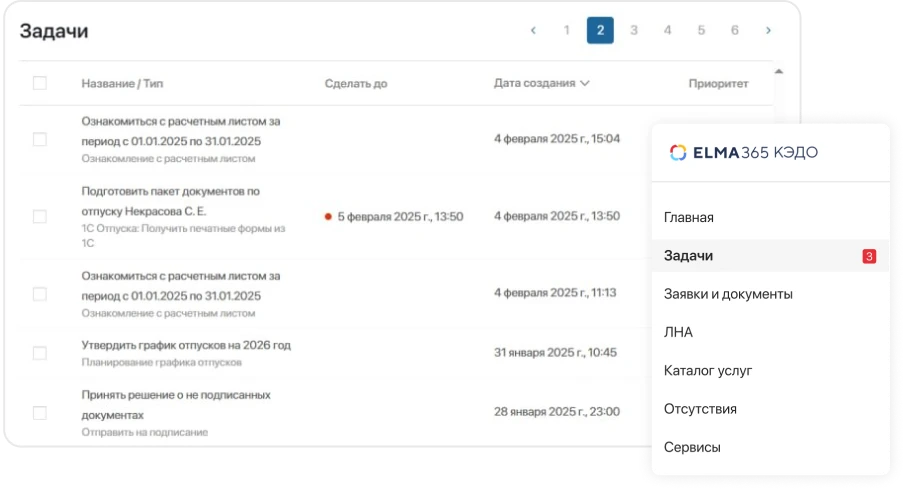This screenshot has width=904, height=498.
Task: Select checkbox for Принять решение task
Action: click(40, 412)
